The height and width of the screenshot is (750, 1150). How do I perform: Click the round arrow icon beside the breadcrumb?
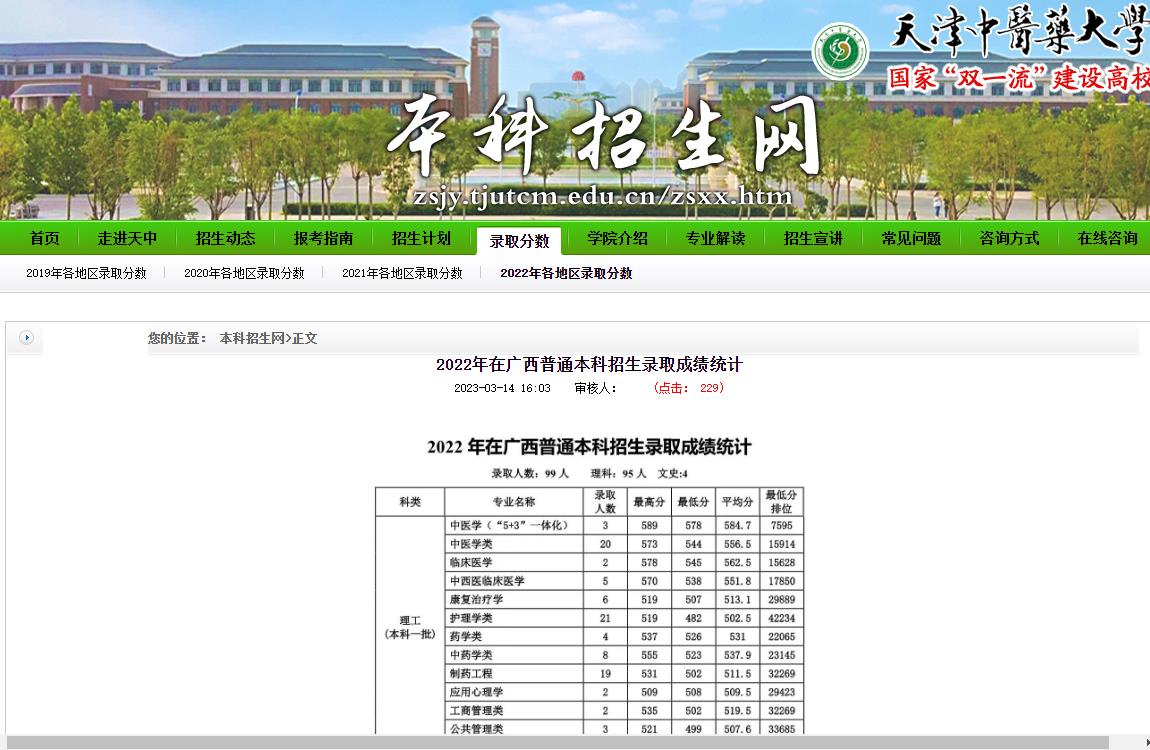(x=26, y=338)
